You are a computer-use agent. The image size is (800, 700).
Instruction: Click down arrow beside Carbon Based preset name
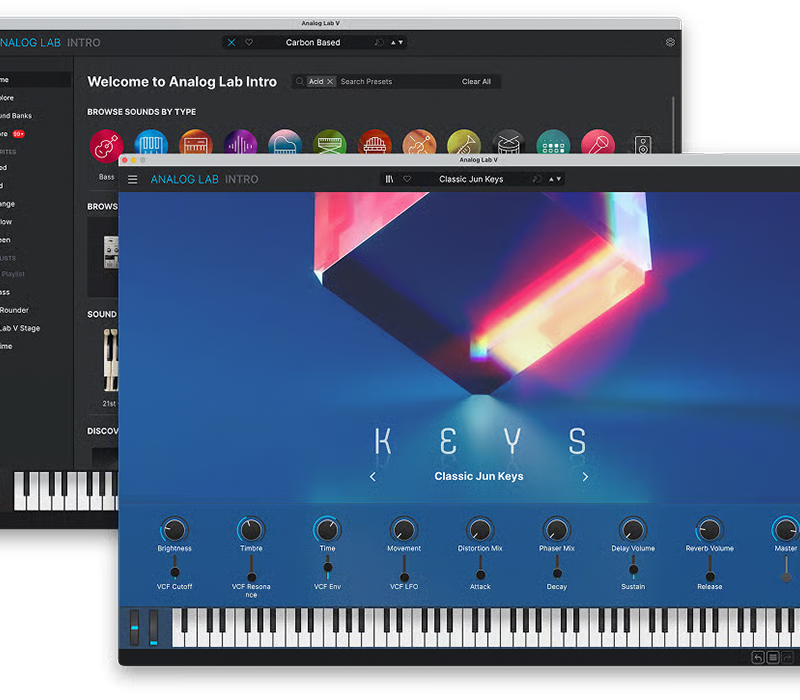point(401,42)
